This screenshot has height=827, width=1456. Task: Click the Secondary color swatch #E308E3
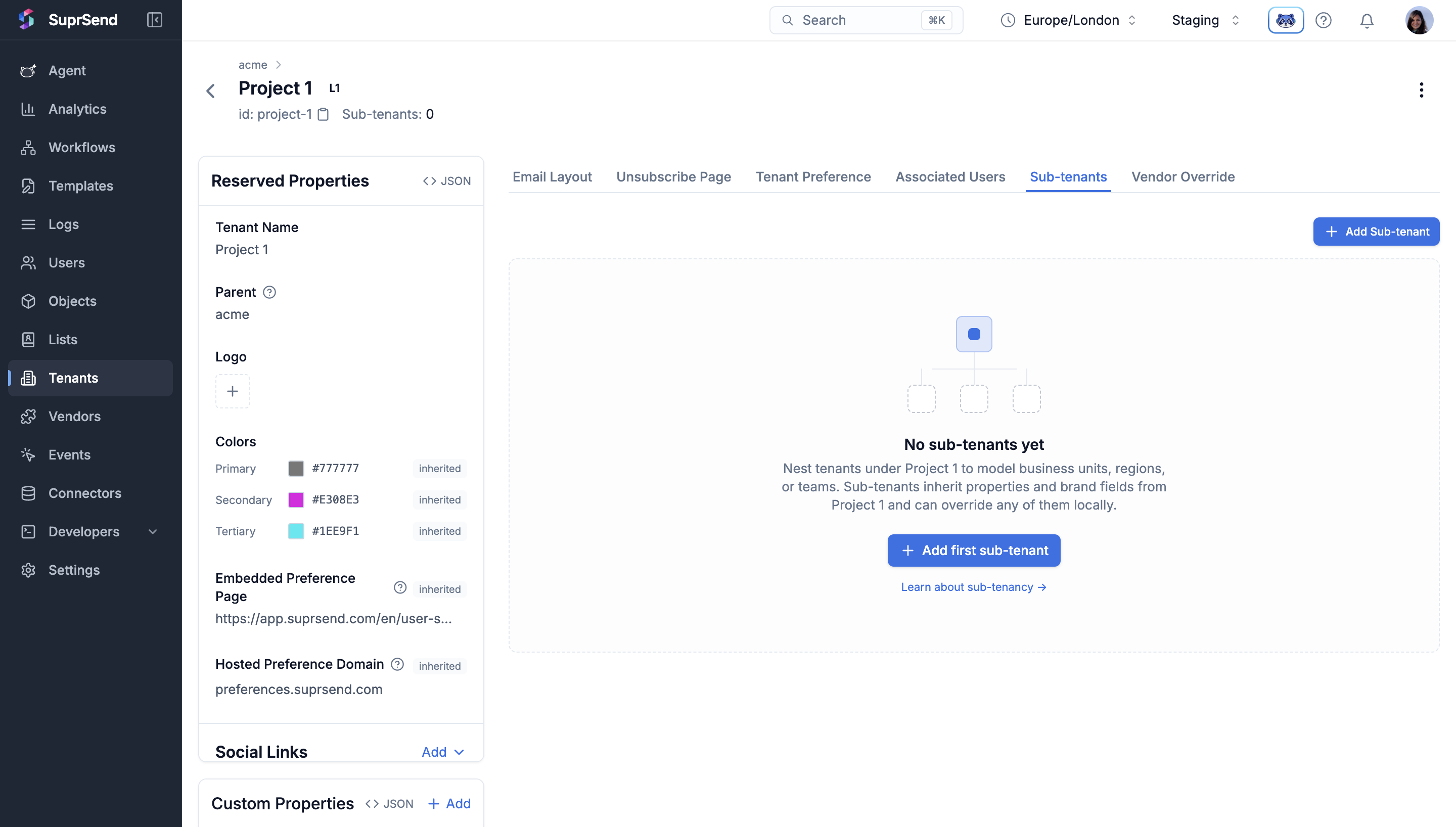(296, 500)
